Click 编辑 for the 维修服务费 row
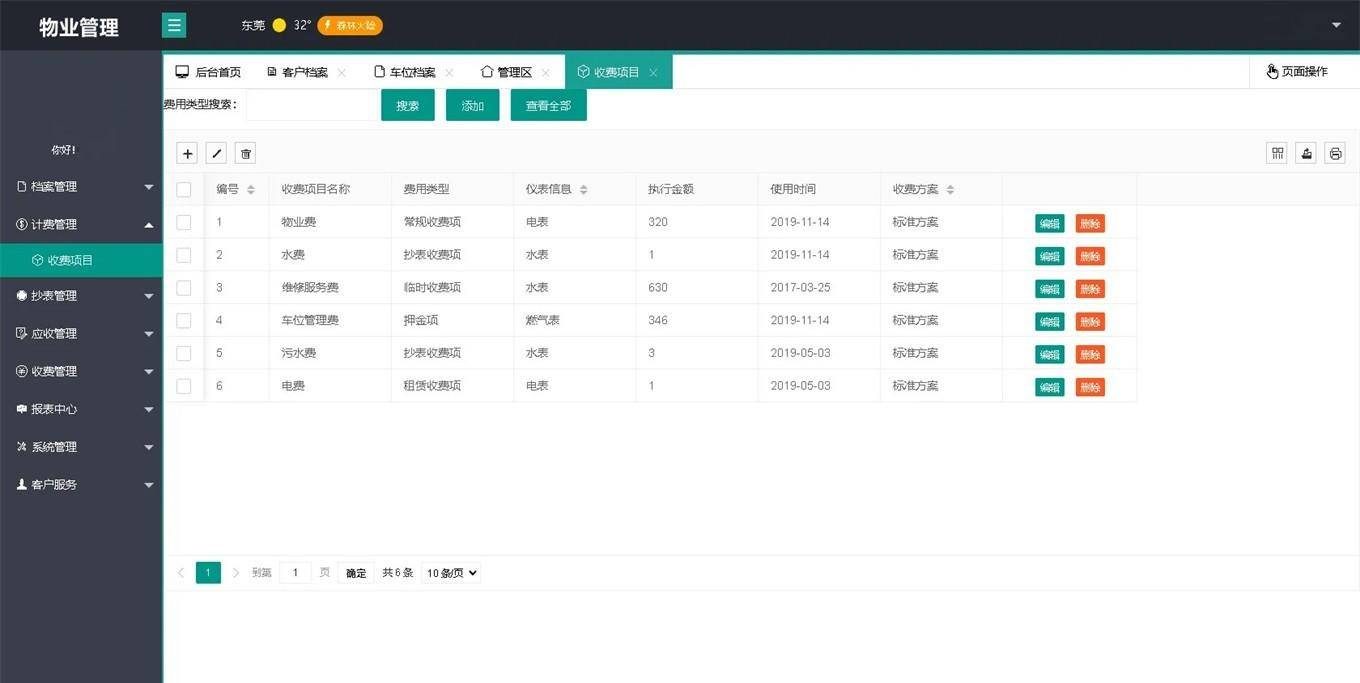Viewport: 1360px width, 683px height. click(x=1050, y=289)
